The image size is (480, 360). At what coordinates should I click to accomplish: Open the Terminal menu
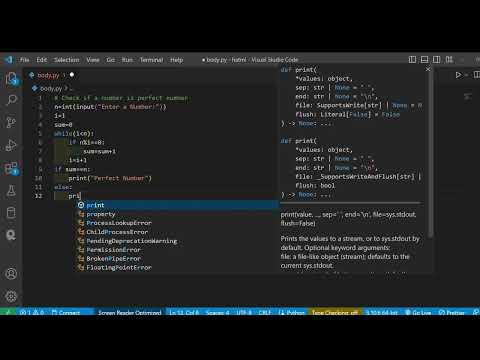point(151,60)
